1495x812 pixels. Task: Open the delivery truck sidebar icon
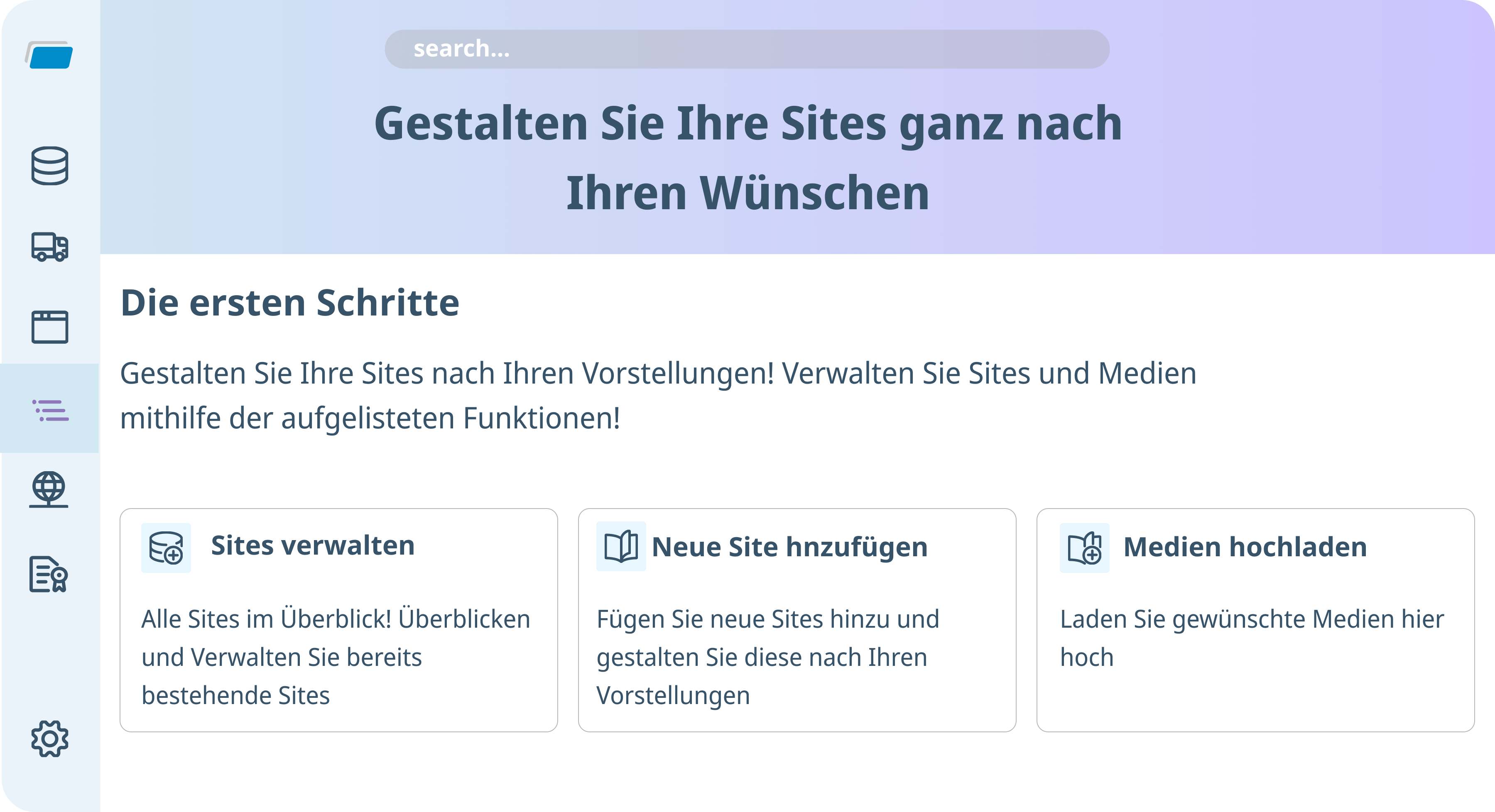pyautogui.click(x=49, y=247)
